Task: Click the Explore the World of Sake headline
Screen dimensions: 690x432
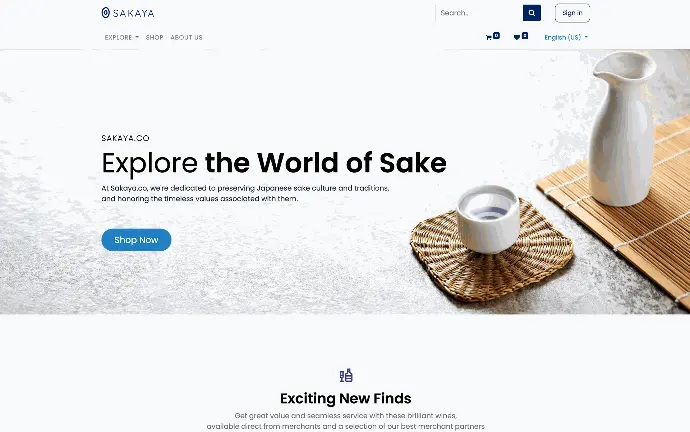Action: click(x=274, y=163)
